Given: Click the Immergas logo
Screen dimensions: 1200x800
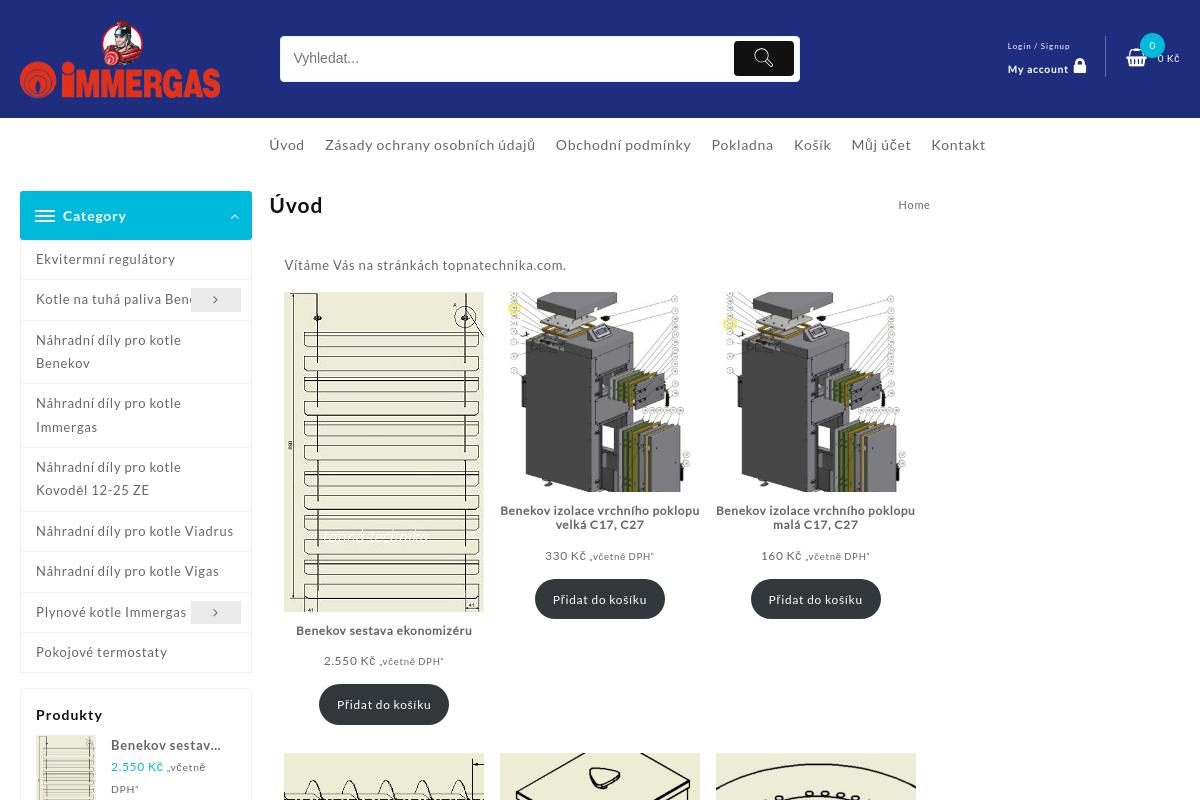Looking at the screenshot, I should 120,60.
